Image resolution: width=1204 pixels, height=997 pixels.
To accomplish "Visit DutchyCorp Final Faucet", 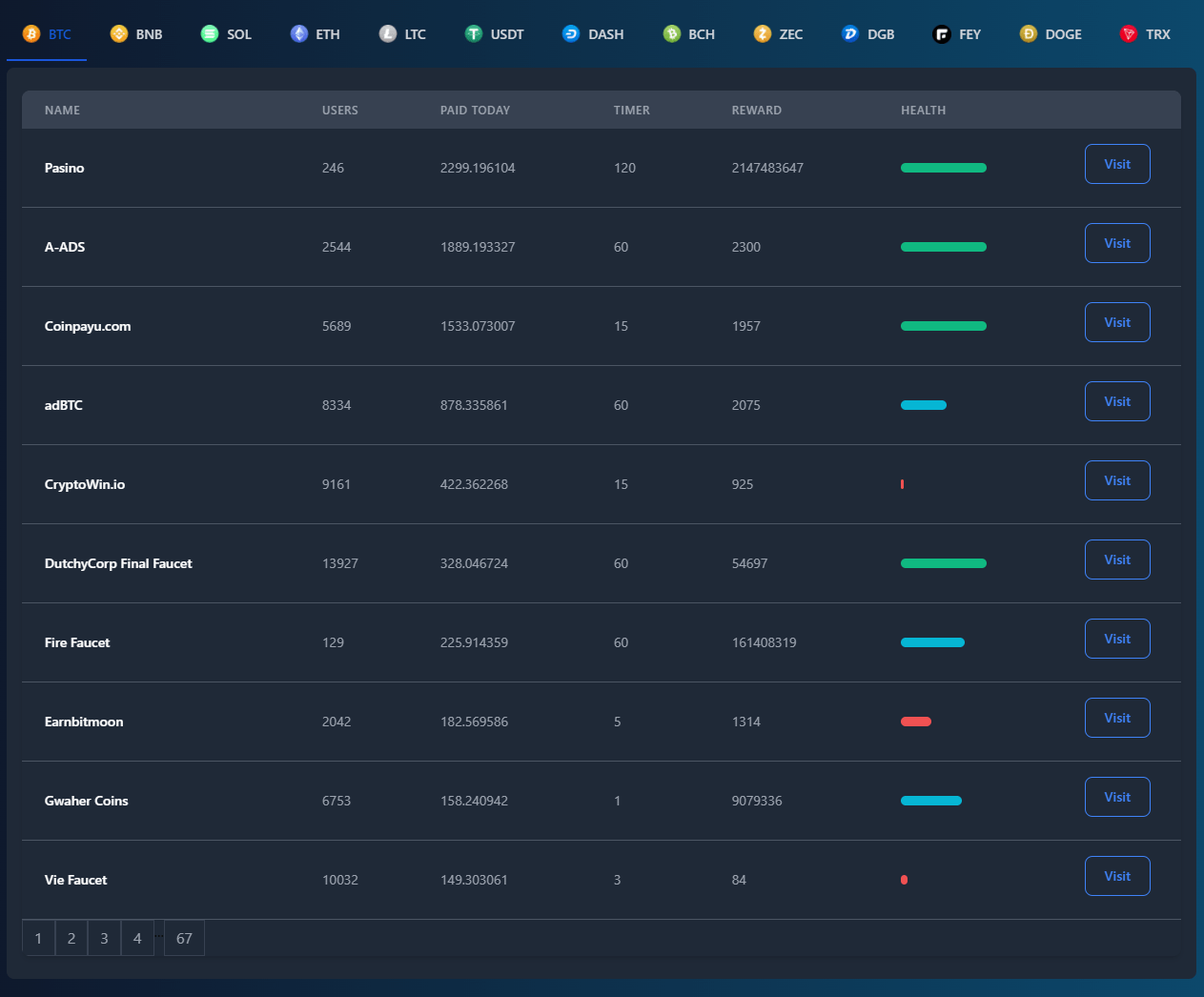I will point(1117,560).
